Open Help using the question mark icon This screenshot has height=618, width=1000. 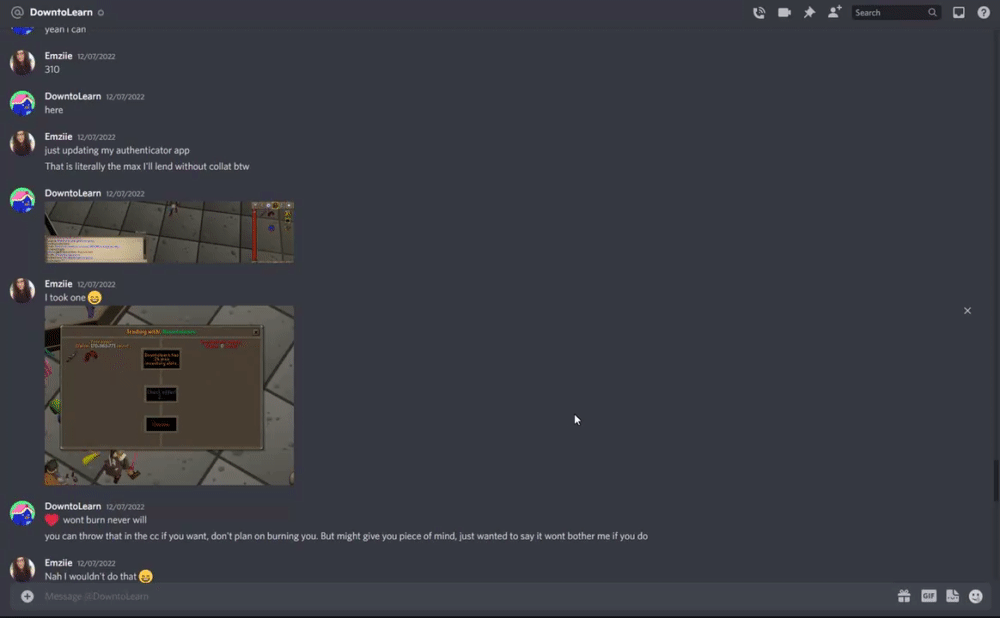coord(983,13)
